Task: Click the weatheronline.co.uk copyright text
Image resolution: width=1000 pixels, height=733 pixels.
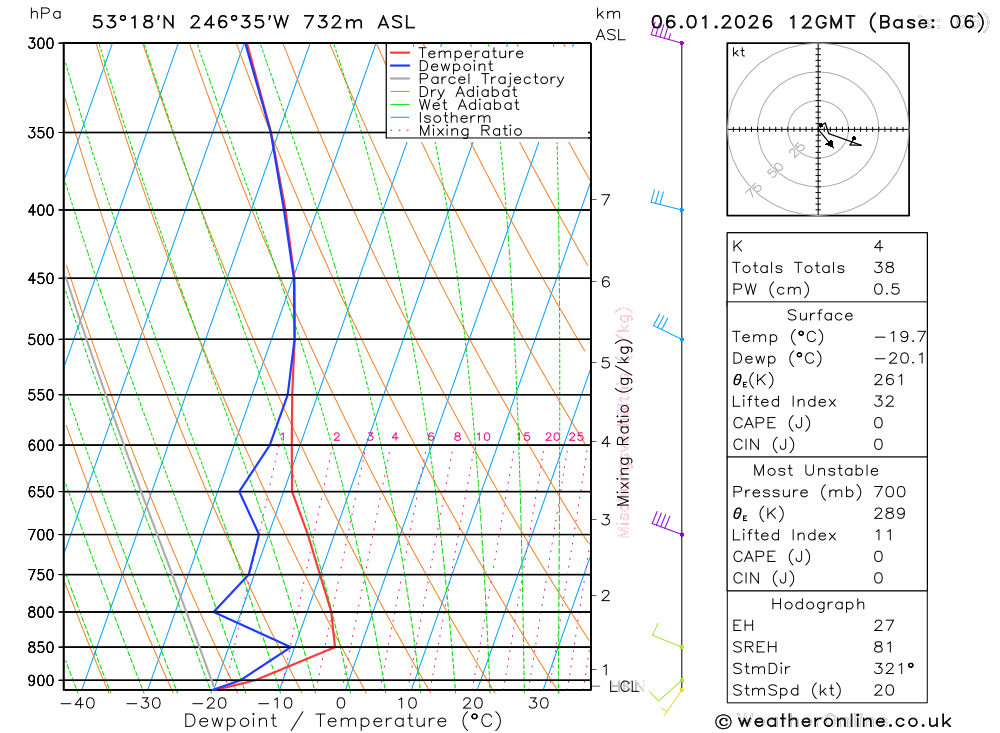Action: (834, 721)
